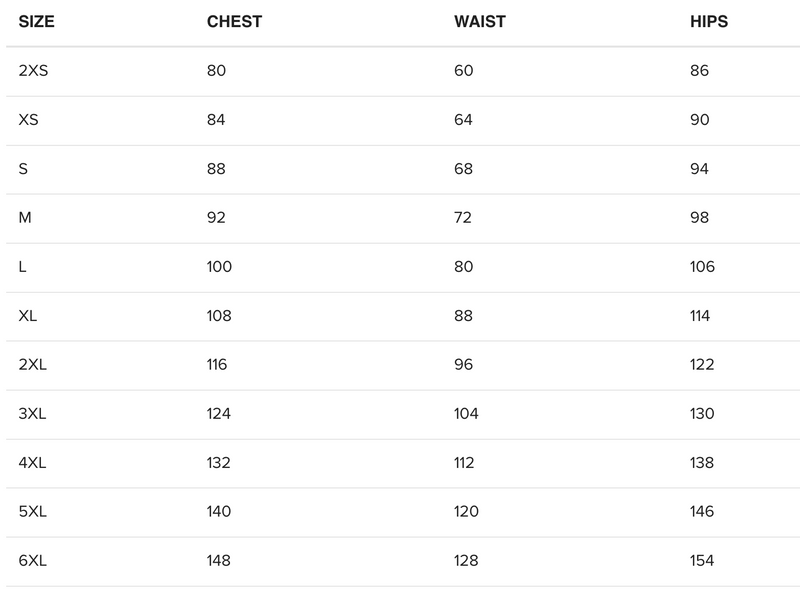Click the HIPS column header
The width and height of the screenshot is (800, 598).
click(709, 22)
